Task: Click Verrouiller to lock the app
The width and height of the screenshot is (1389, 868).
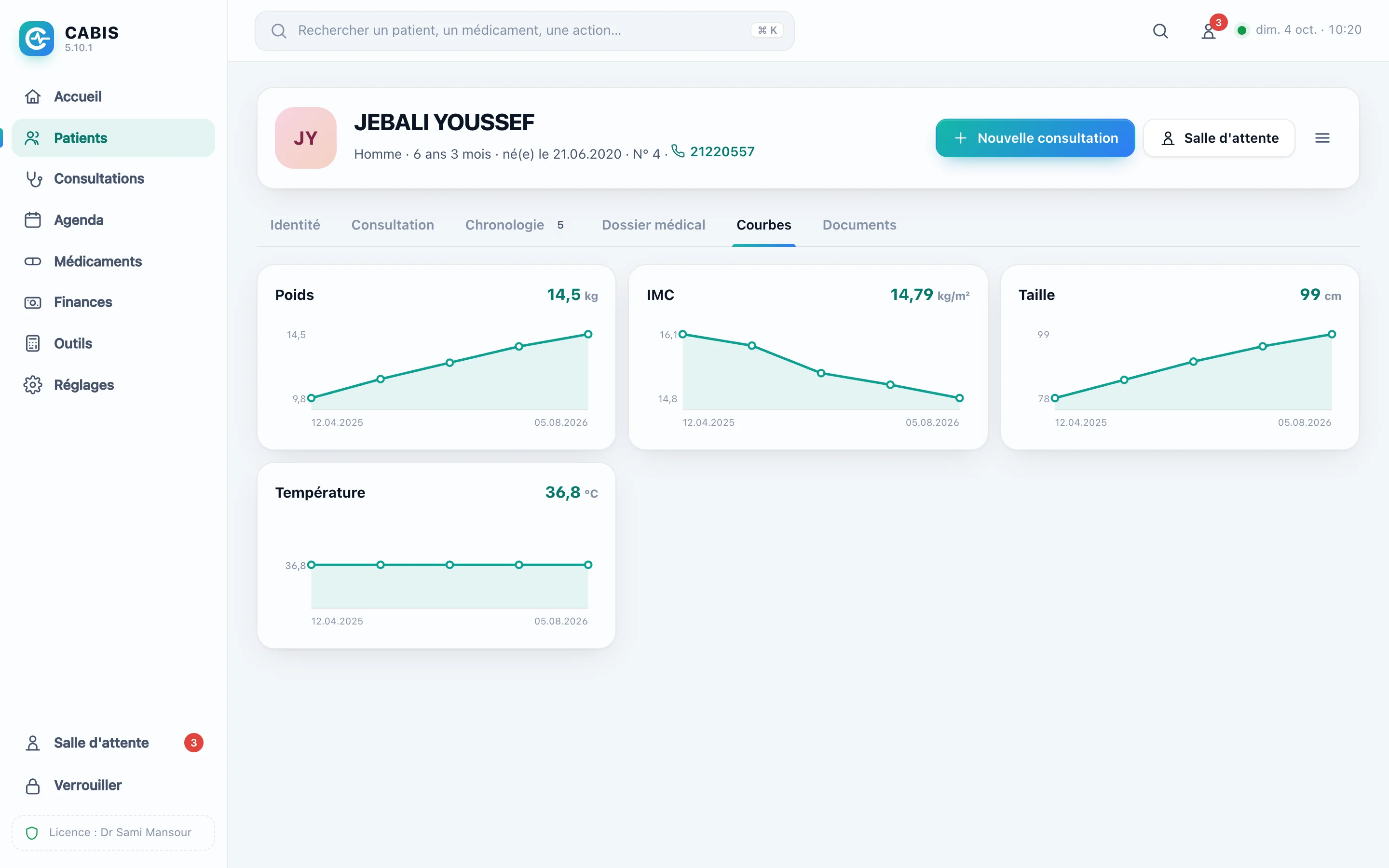Action: [113, 786]
